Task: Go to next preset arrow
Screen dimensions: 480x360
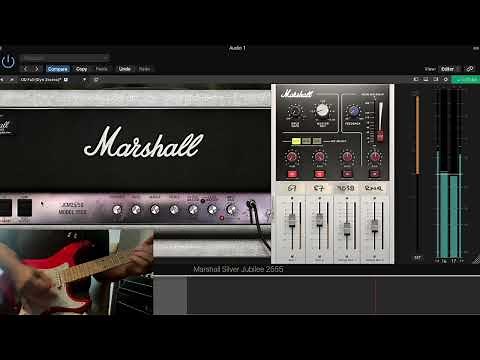Action: pyautogui.click(x=37, y=69)
